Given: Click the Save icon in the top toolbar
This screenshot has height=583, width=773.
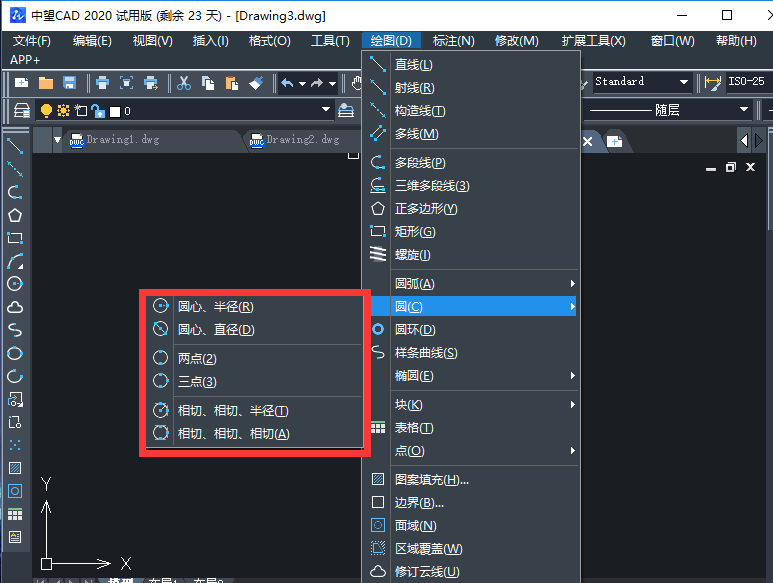Looking at the screenshot, I should pyautogui.click(x=69, y=82).
